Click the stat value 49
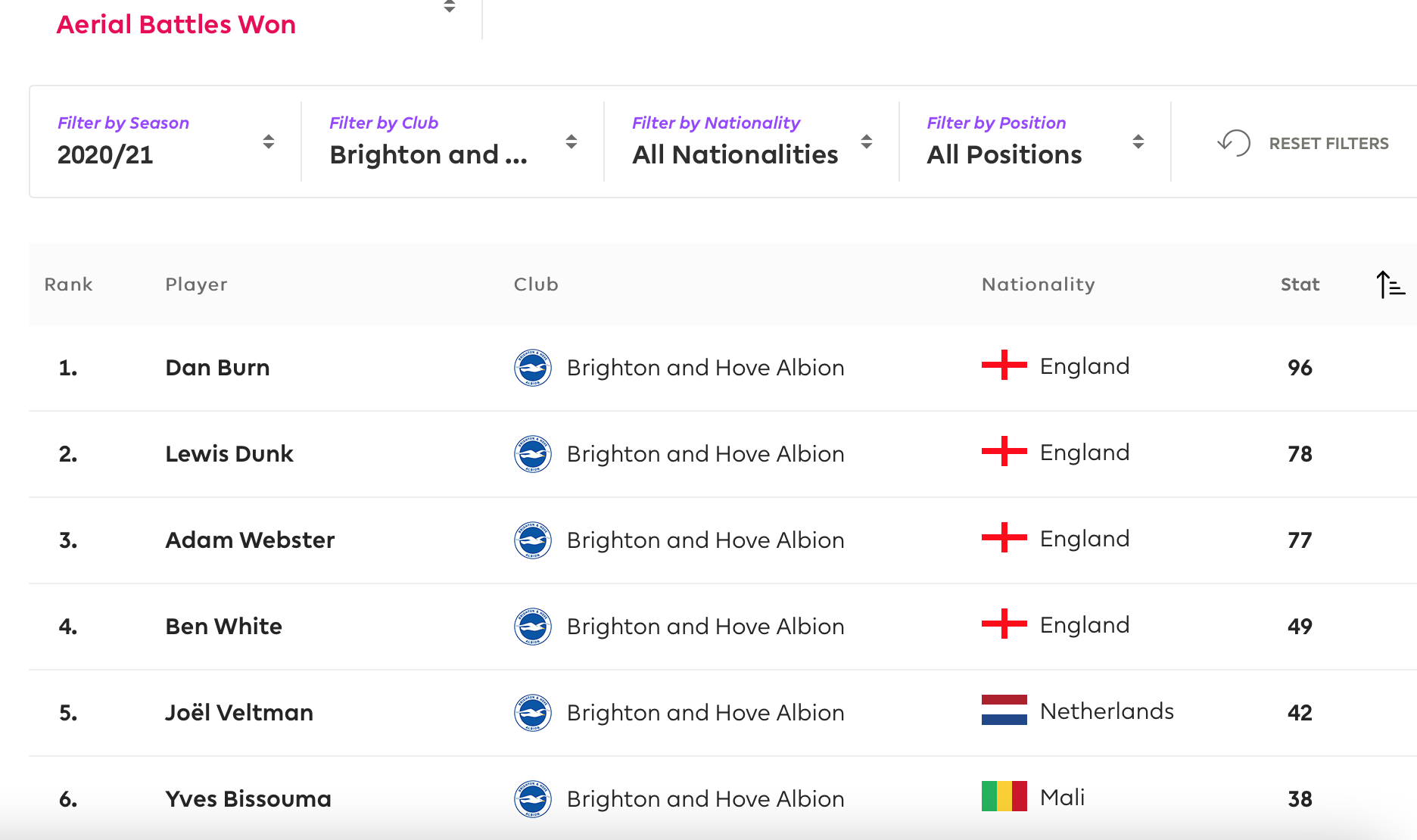Screen dimensions: 1417x840 (1300, 627)
